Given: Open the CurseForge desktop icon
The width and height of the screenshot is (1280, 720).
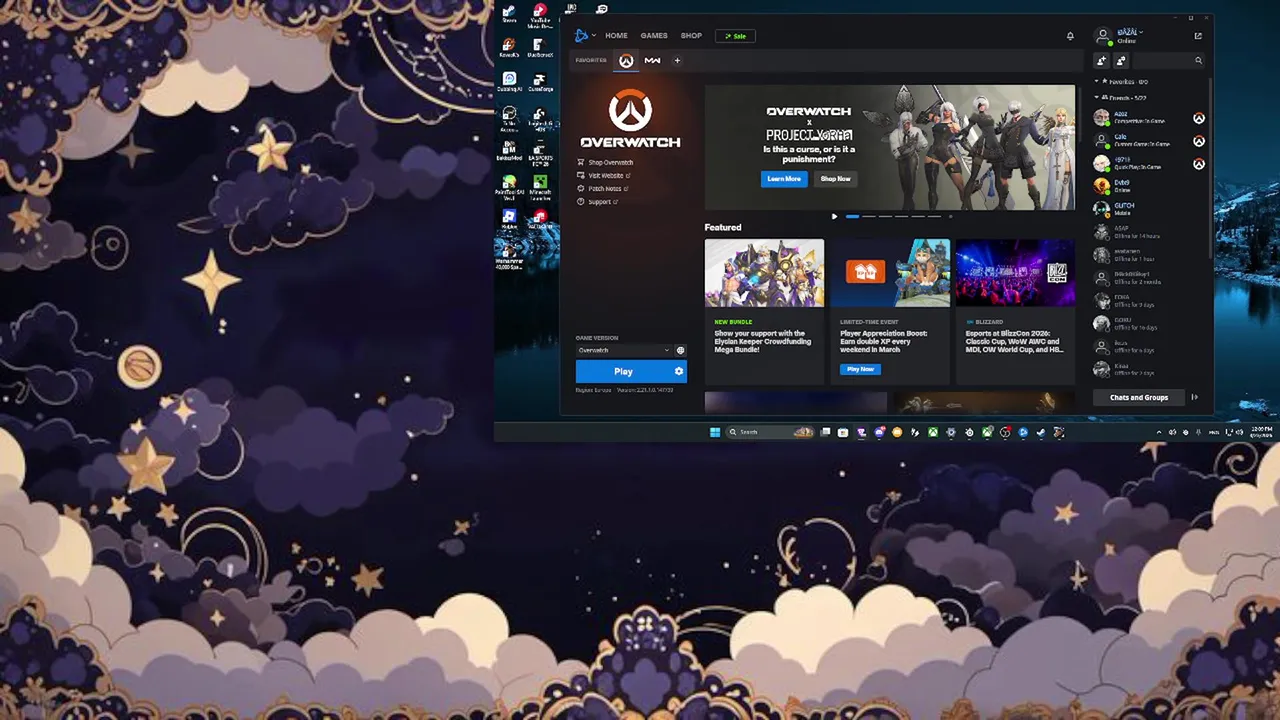Looking at the screenshot, I should coord(540,82).
